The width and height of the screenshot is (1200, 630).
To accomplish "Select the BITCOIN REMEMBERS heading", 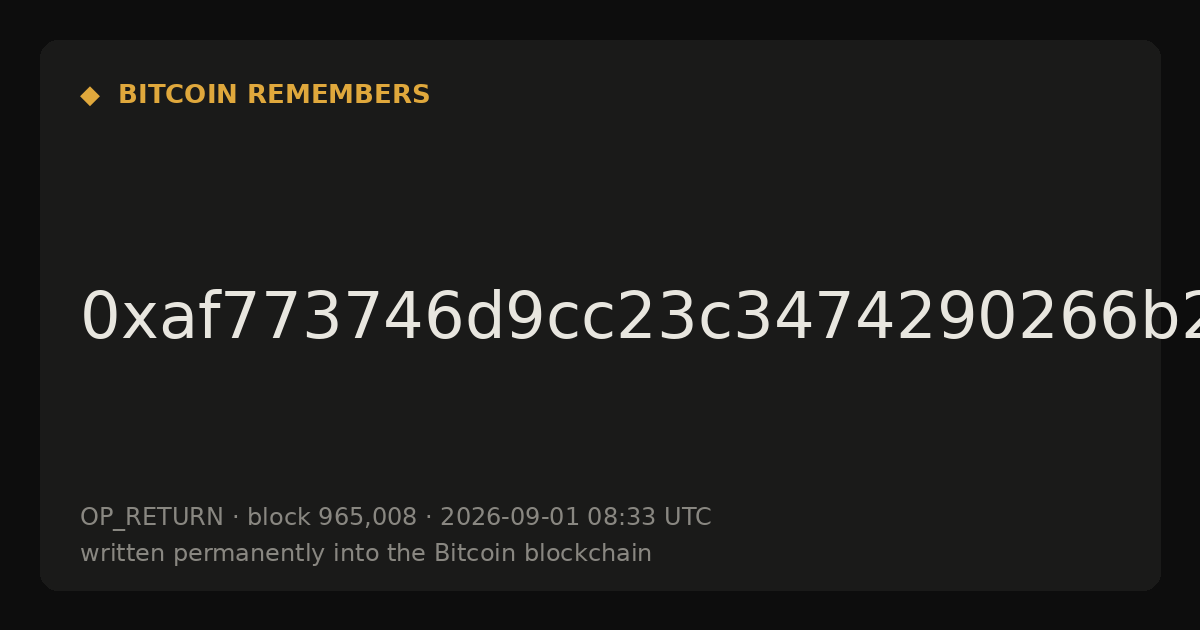I will (x=274, y=95).
